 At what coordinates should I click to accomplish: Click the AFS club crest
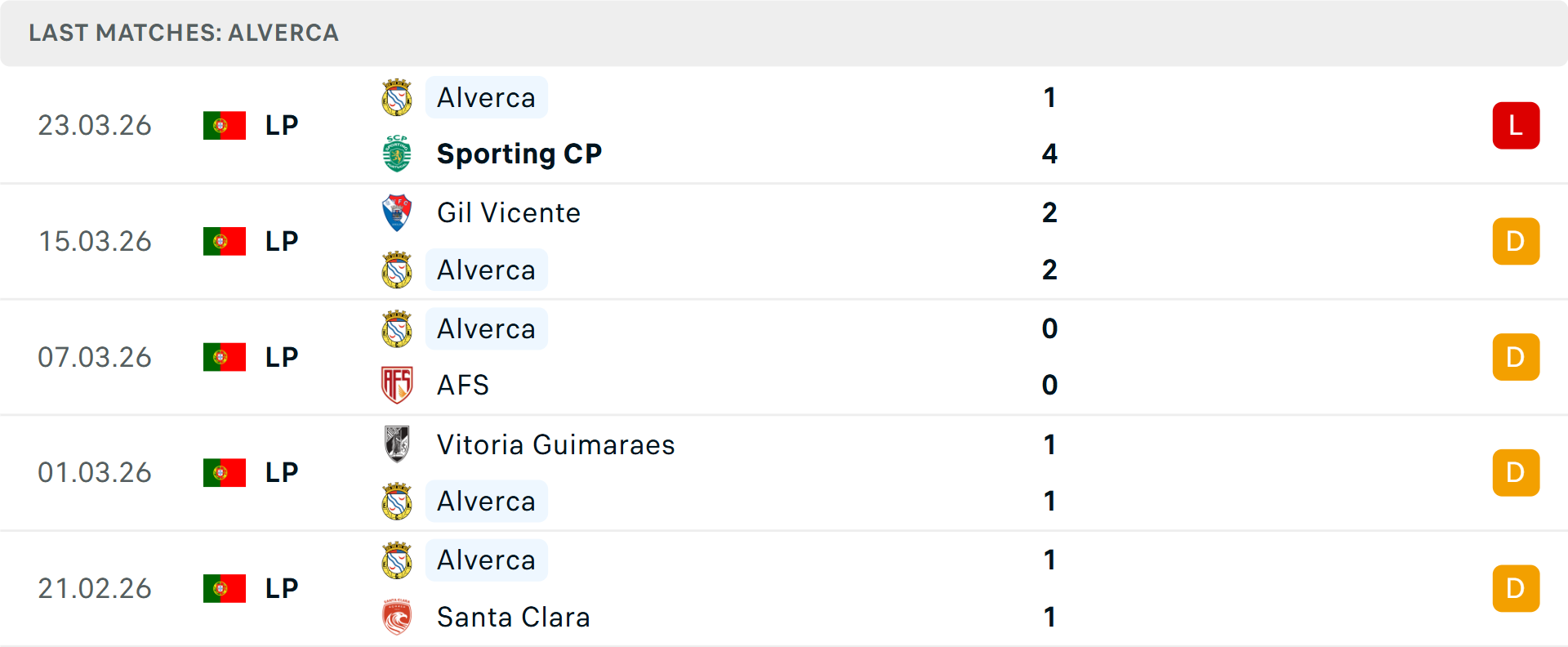397,385
